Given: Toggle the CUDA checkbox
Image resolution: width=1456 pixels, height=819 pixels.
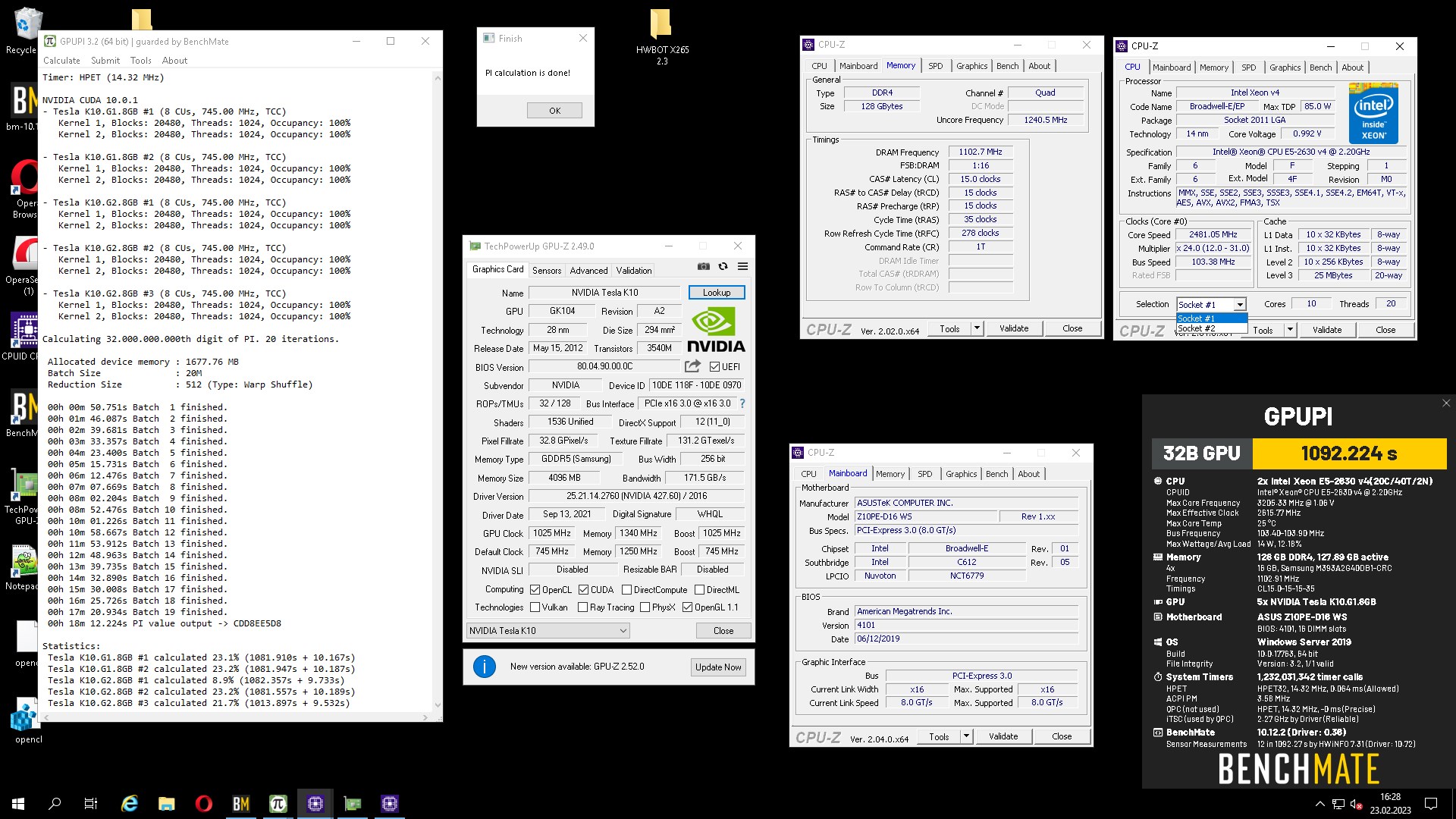Looking at the screenshot, I should (x=584, y=590).
